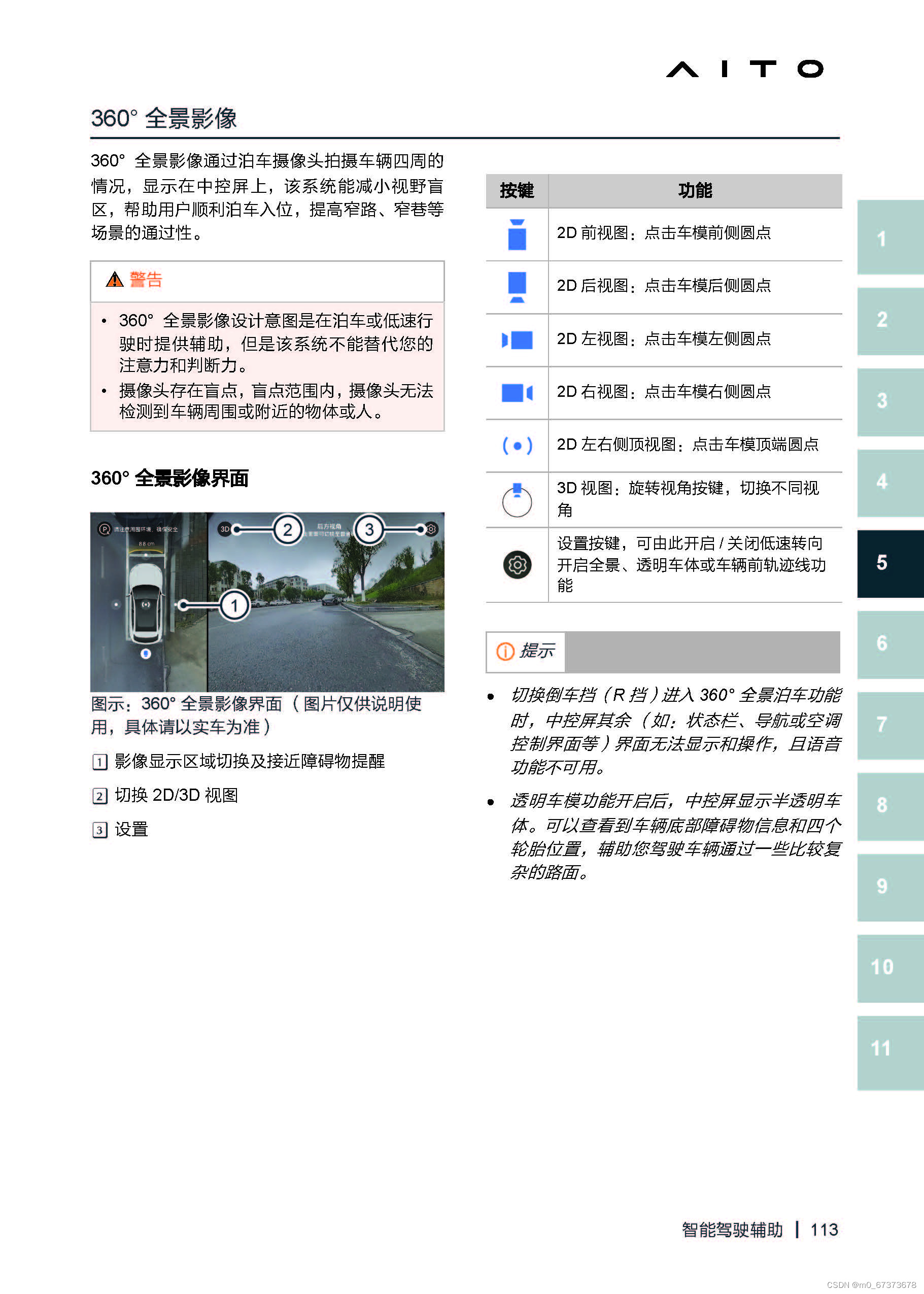924x1294 pixels.
Task: Click the 功能 table column header
Action: click(695, 191)
